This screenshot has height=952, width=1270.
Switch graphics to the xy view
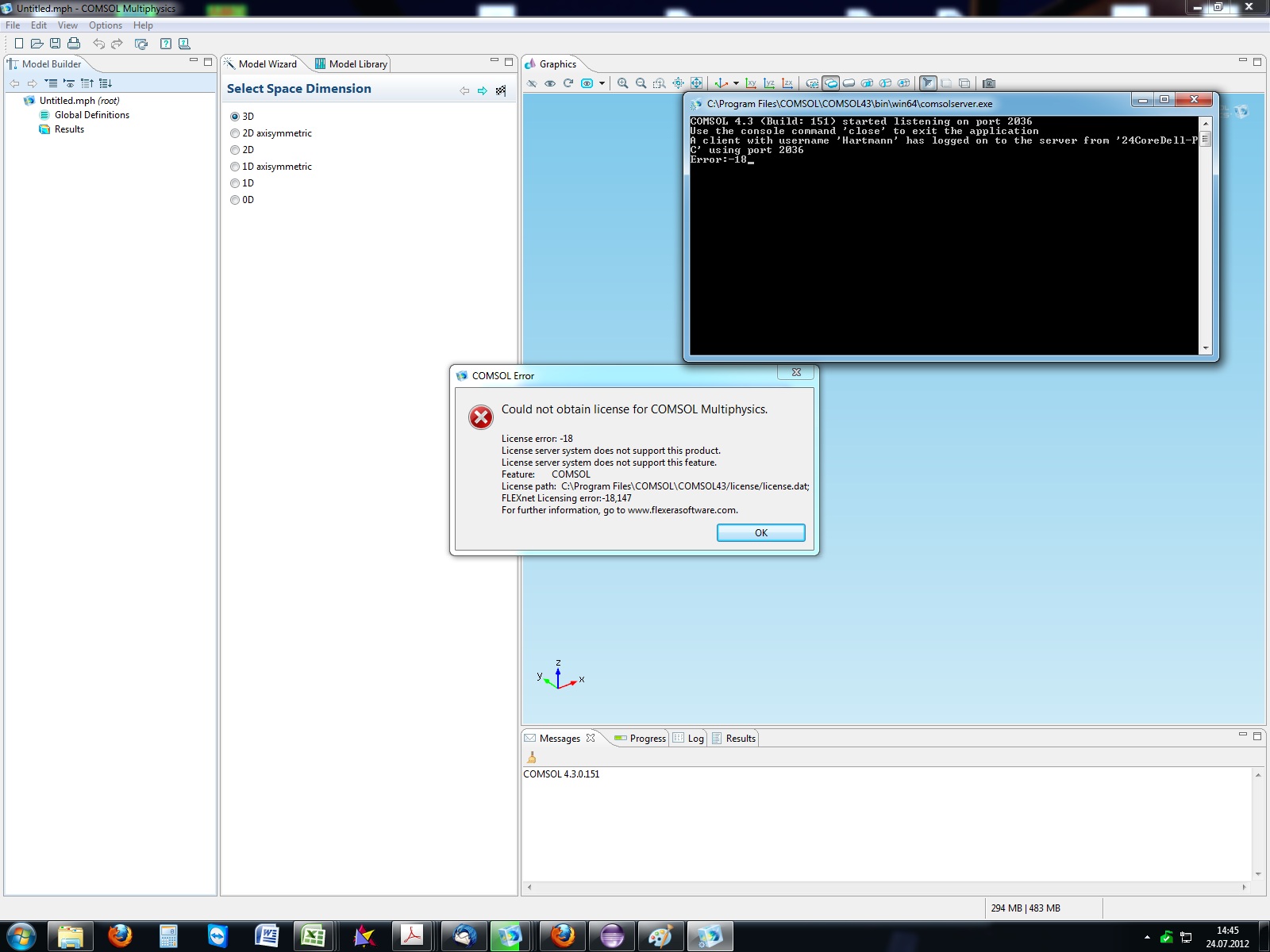(x=751, y=83)
